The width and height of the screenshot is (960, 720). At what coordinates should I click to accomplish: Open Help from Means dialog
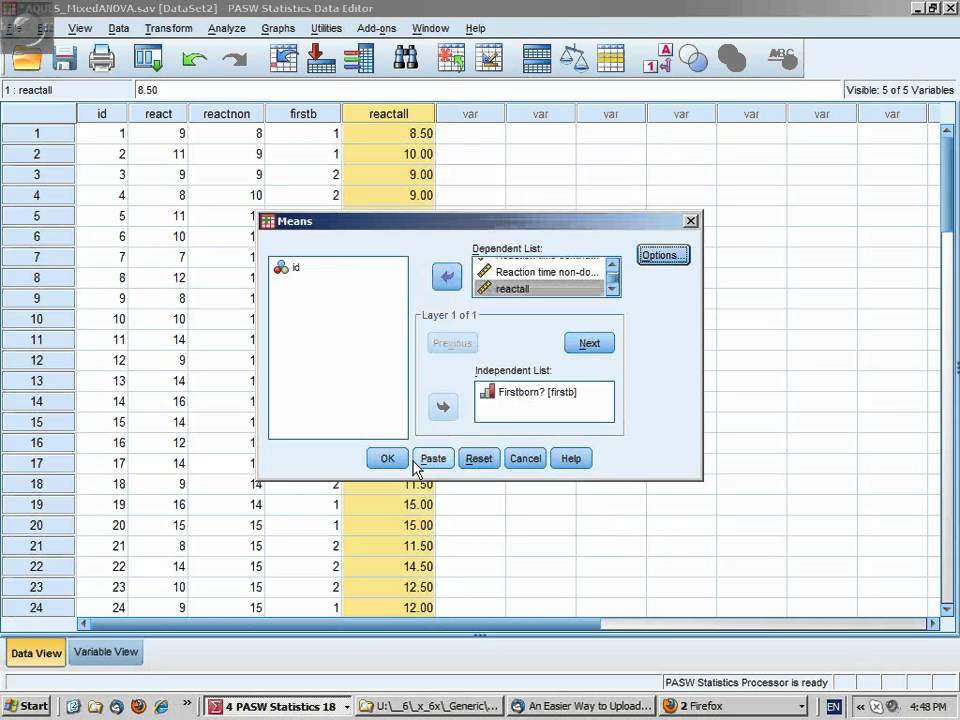point(571,459)
